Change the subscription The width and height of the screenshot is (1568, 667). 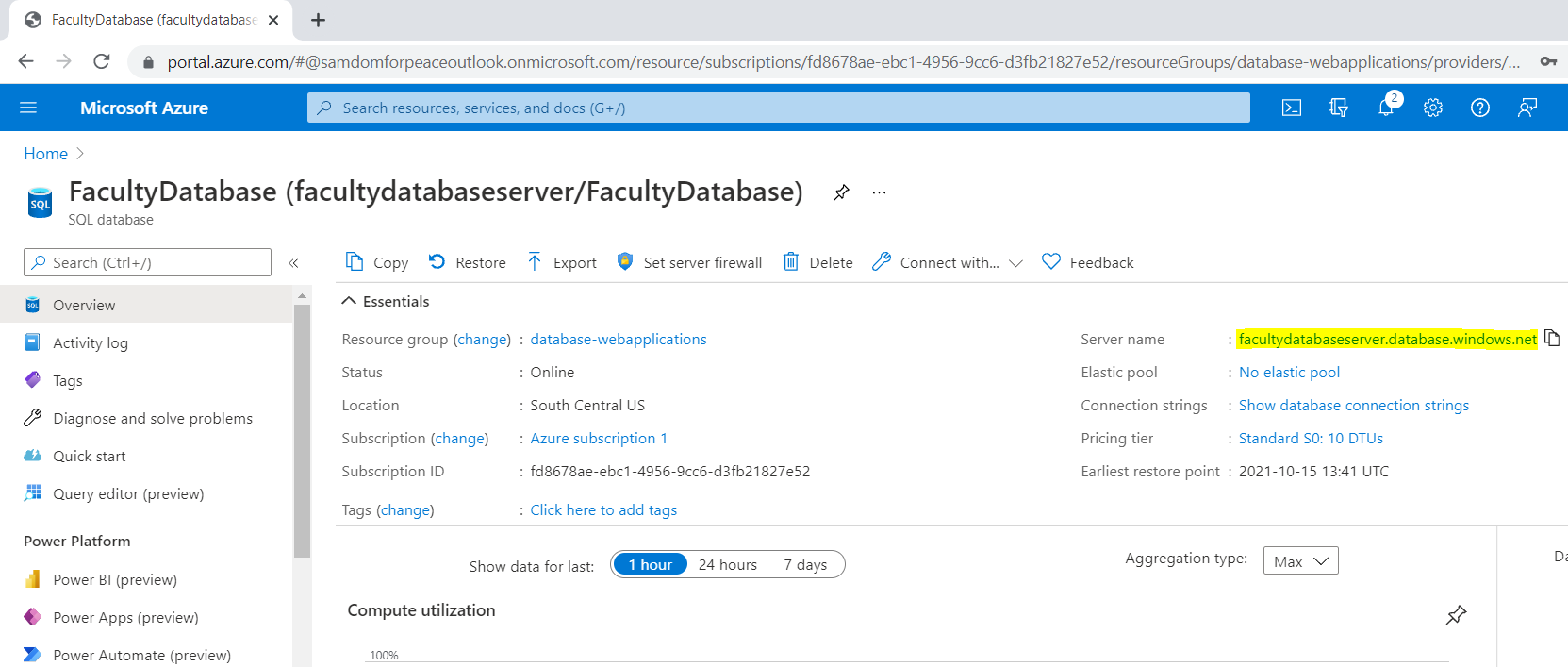click(459, 438)
